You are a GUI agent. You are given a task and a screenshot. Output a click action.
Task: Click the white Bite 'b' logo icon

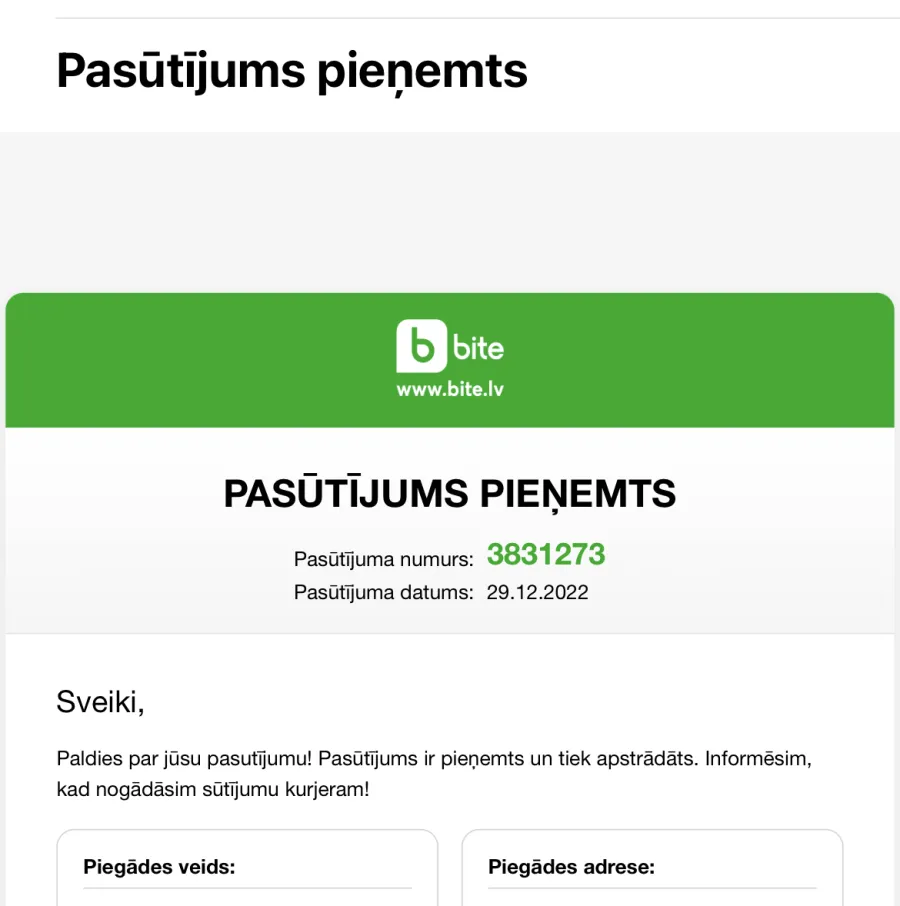tap(421, 346)
